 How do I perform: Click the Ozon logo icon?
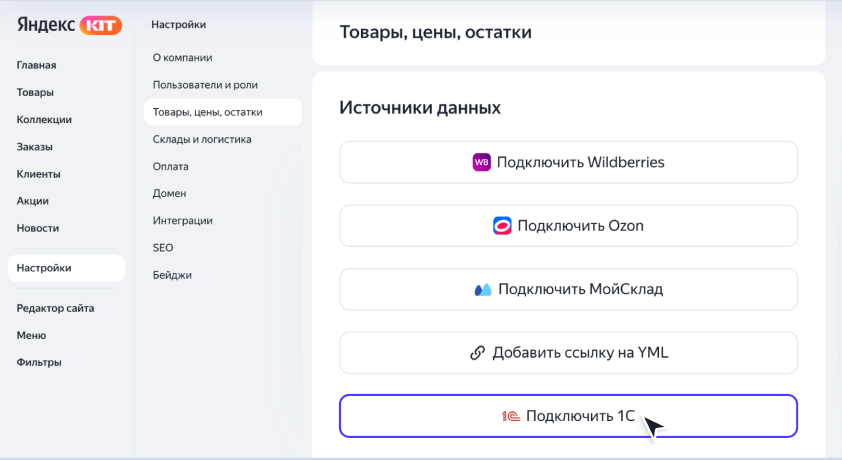click(x=502, y=225)
